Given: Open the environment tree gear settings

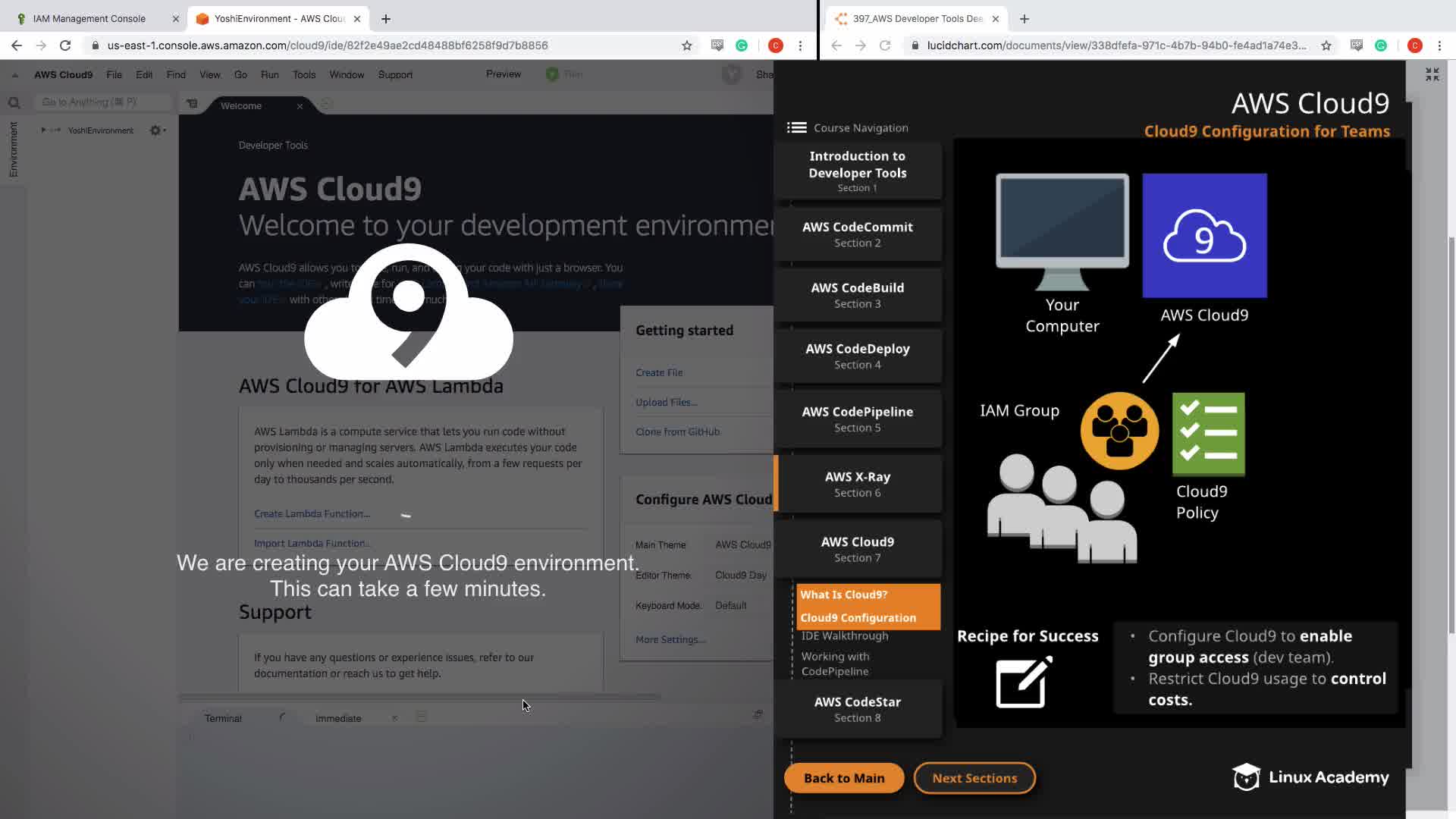Looking at the screenshot, I should tap(156, 130).
